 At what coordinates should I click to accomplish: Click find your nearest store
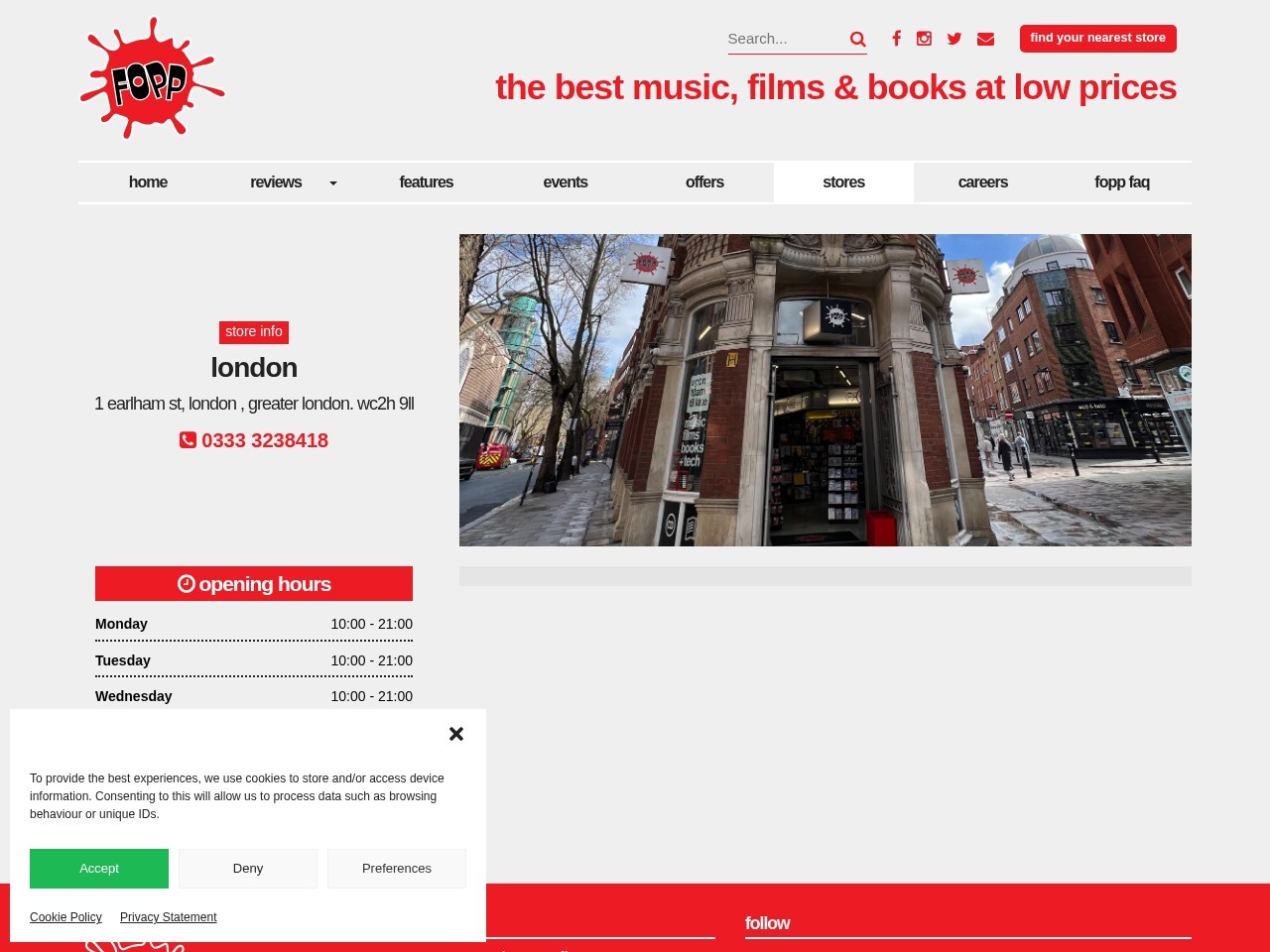(x=1097, y=38)
